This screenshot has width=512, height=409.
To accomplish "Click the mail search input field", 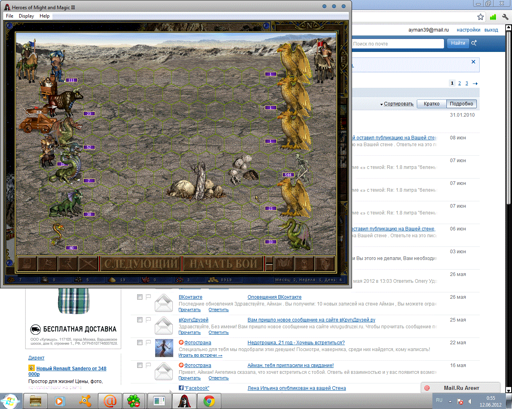I will pos(398,44).
